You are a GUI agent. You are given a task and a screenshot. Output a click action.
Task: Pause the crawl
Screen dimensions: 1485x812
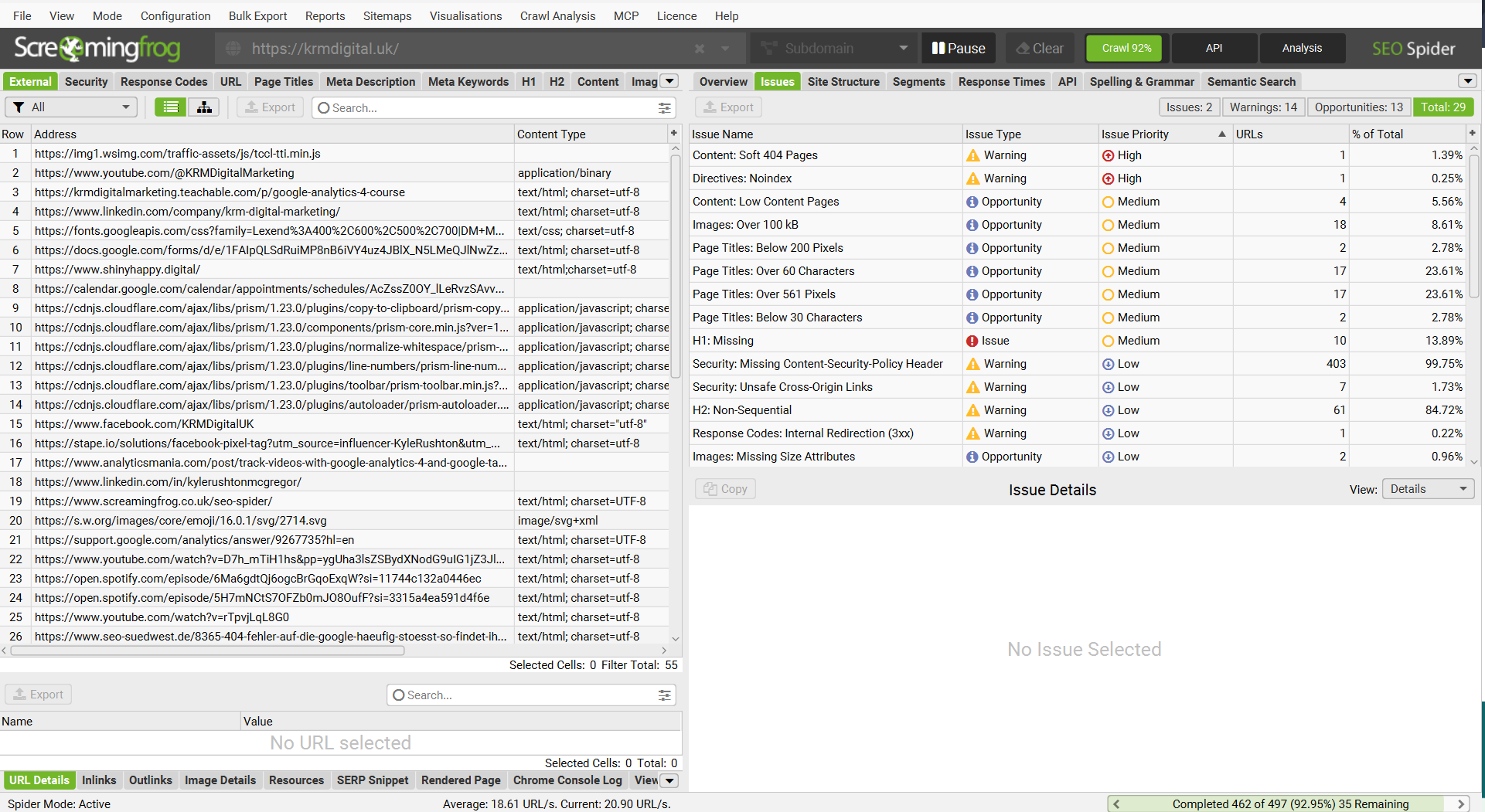coord(959,49)
